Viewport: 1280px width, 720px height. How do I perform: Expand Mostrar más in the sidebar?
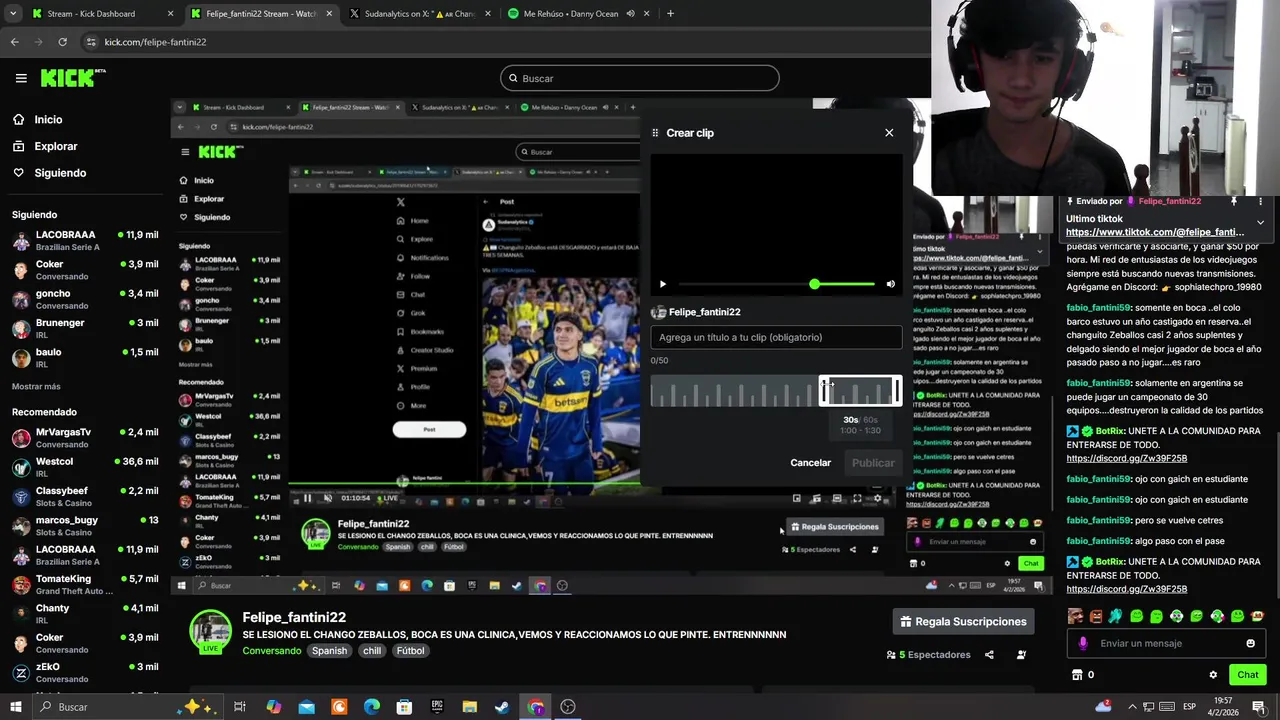(x=36, y=387)
